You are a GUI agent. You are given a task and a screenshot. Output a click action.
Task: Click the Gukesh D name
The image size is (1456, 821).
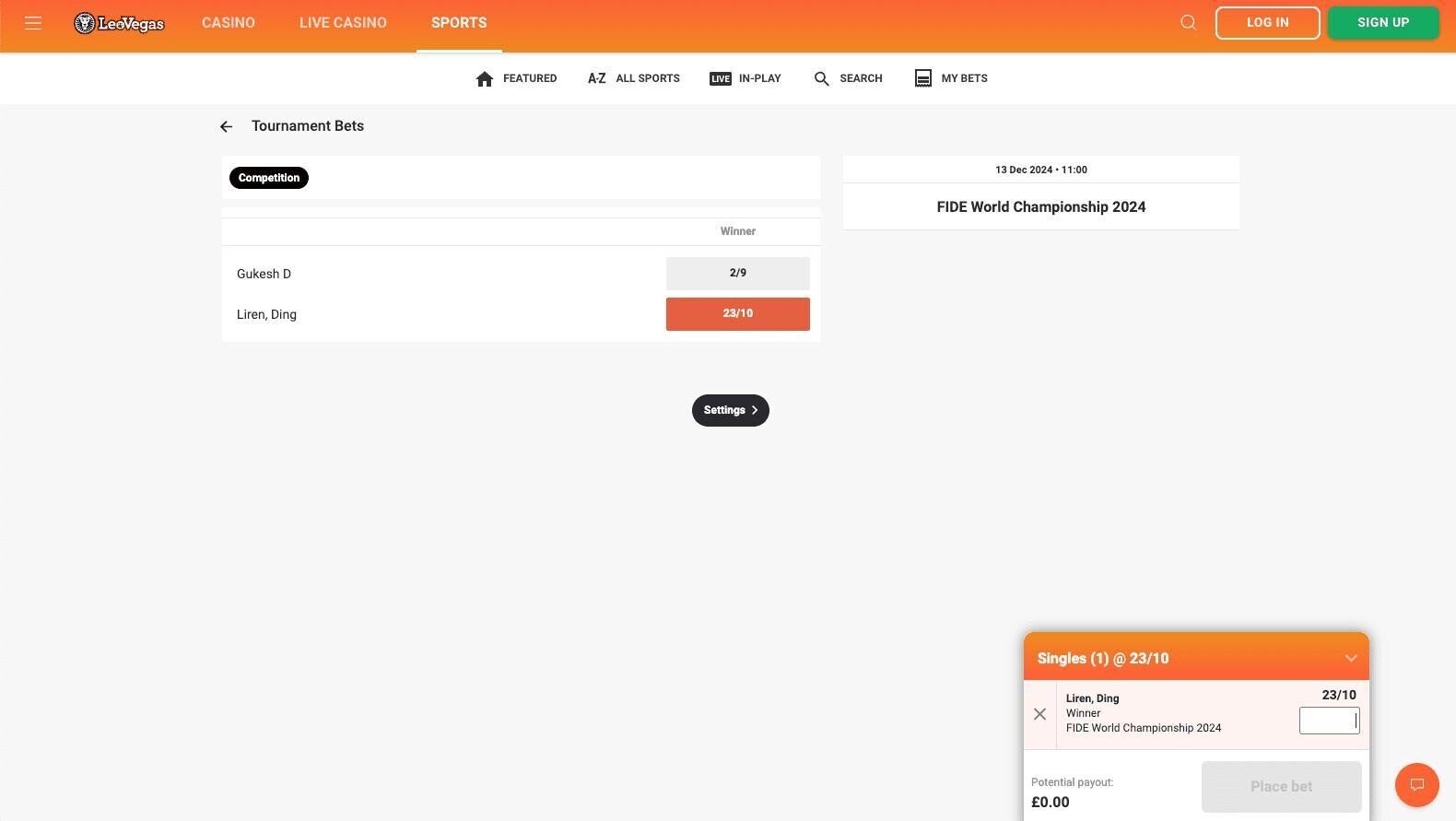(x=264, y=274)
